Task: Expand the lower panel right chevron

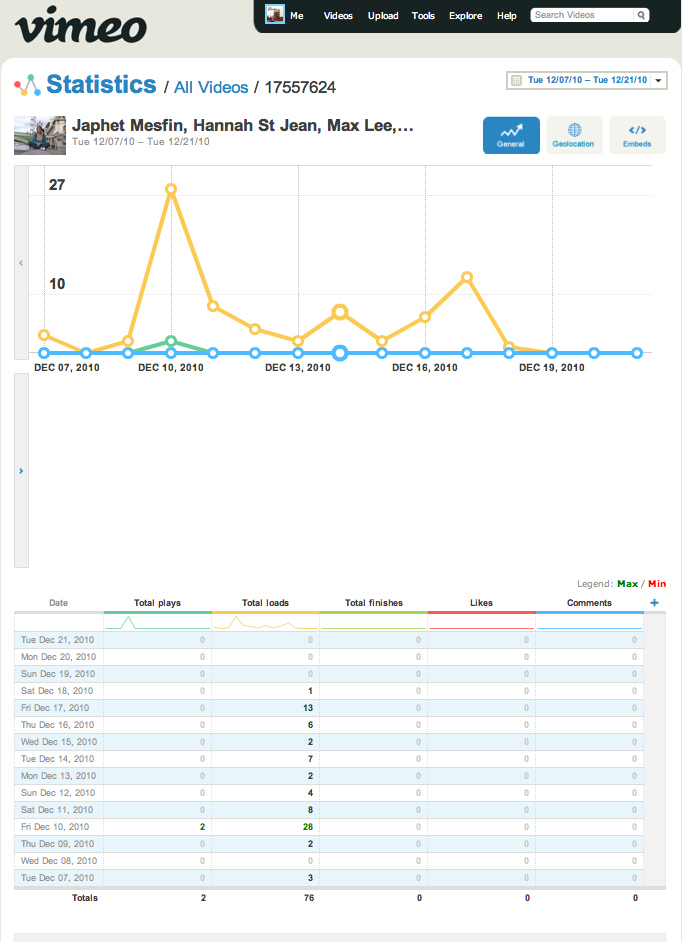Action: coord(21,470)
